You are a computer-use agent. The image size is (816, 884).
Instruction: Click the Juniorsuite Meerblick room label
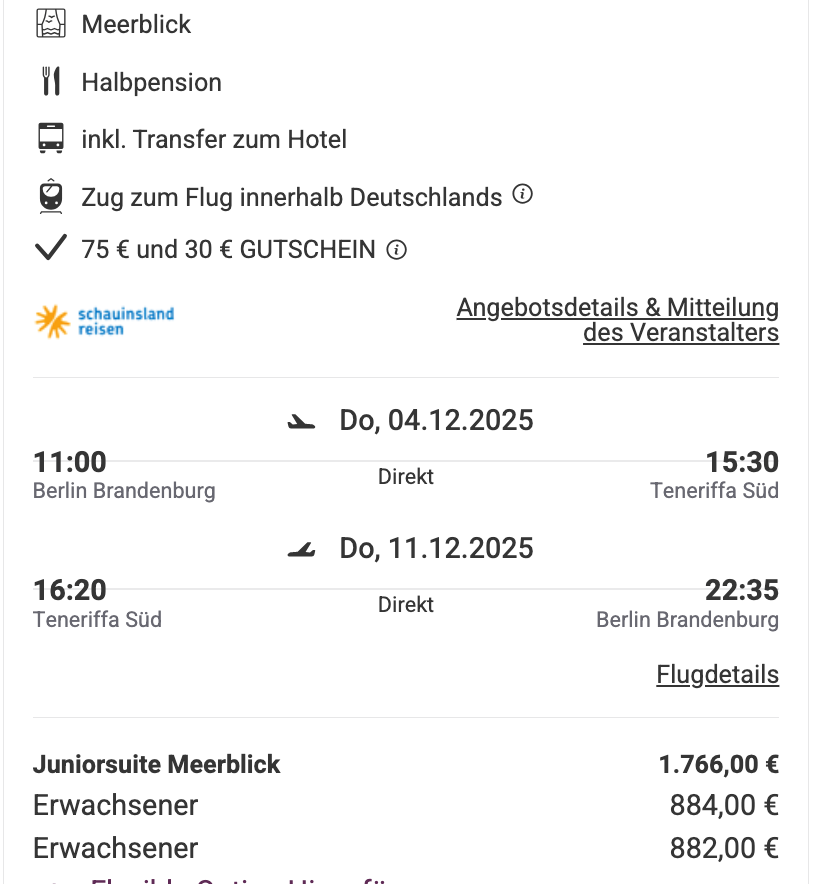(x=157, y=765)
